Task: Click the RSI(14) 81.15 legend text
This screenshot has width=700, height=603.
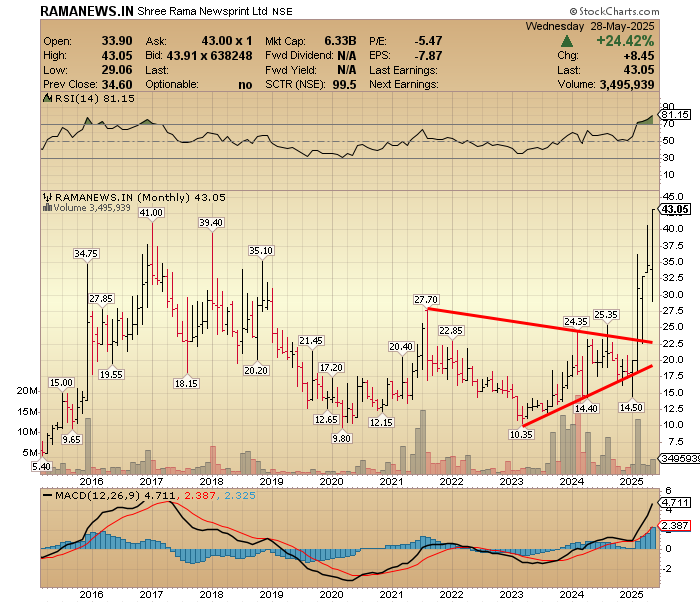Action: 95,98
